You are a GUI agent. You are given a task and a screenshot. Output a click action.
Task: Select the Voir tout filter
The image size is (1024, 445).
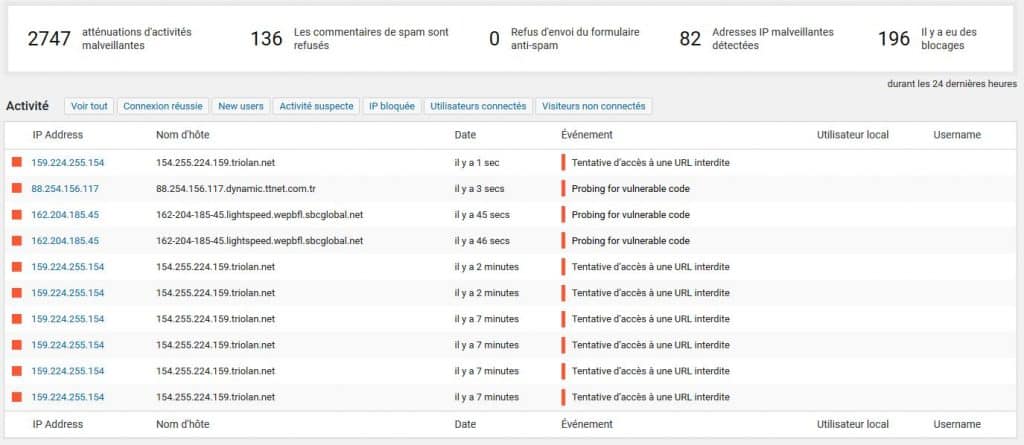(89, 106)
